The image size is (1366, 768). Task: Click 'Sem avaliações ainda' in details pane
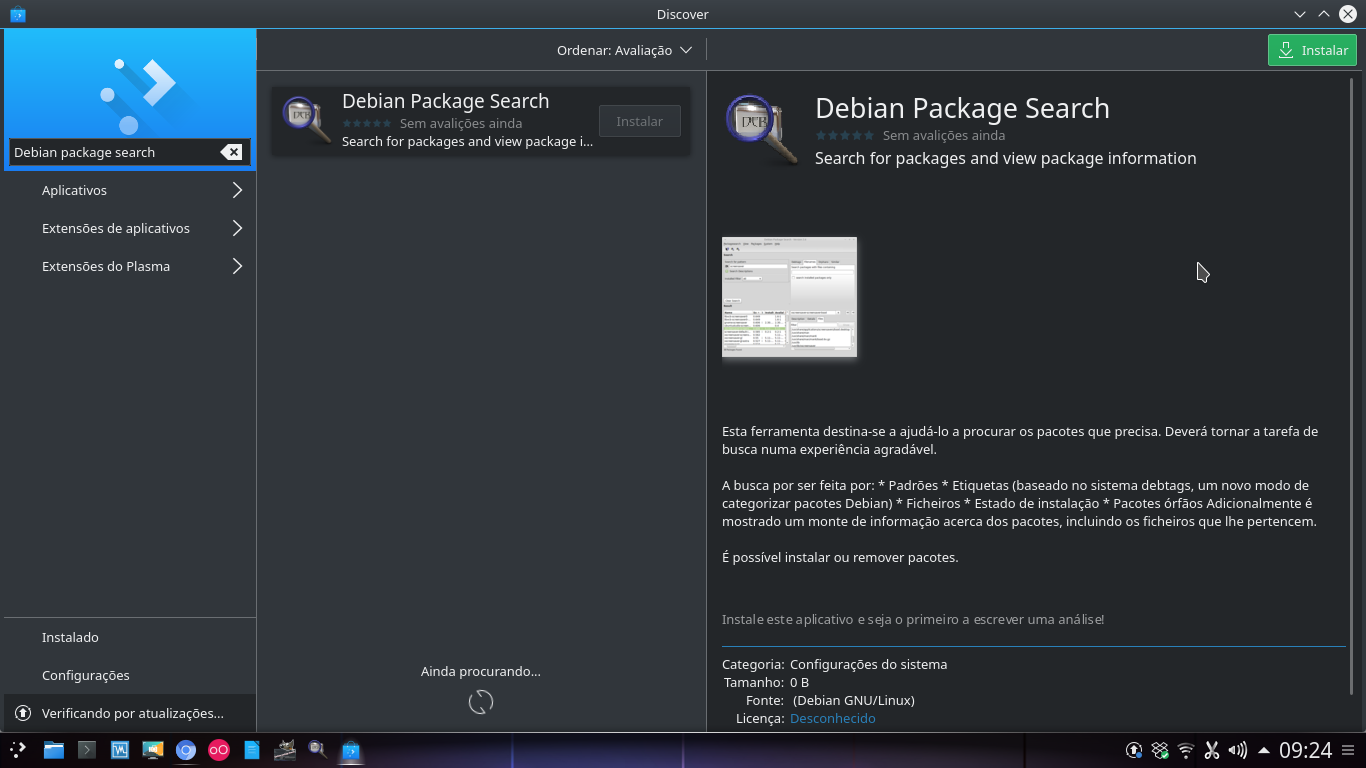point(944,135)
